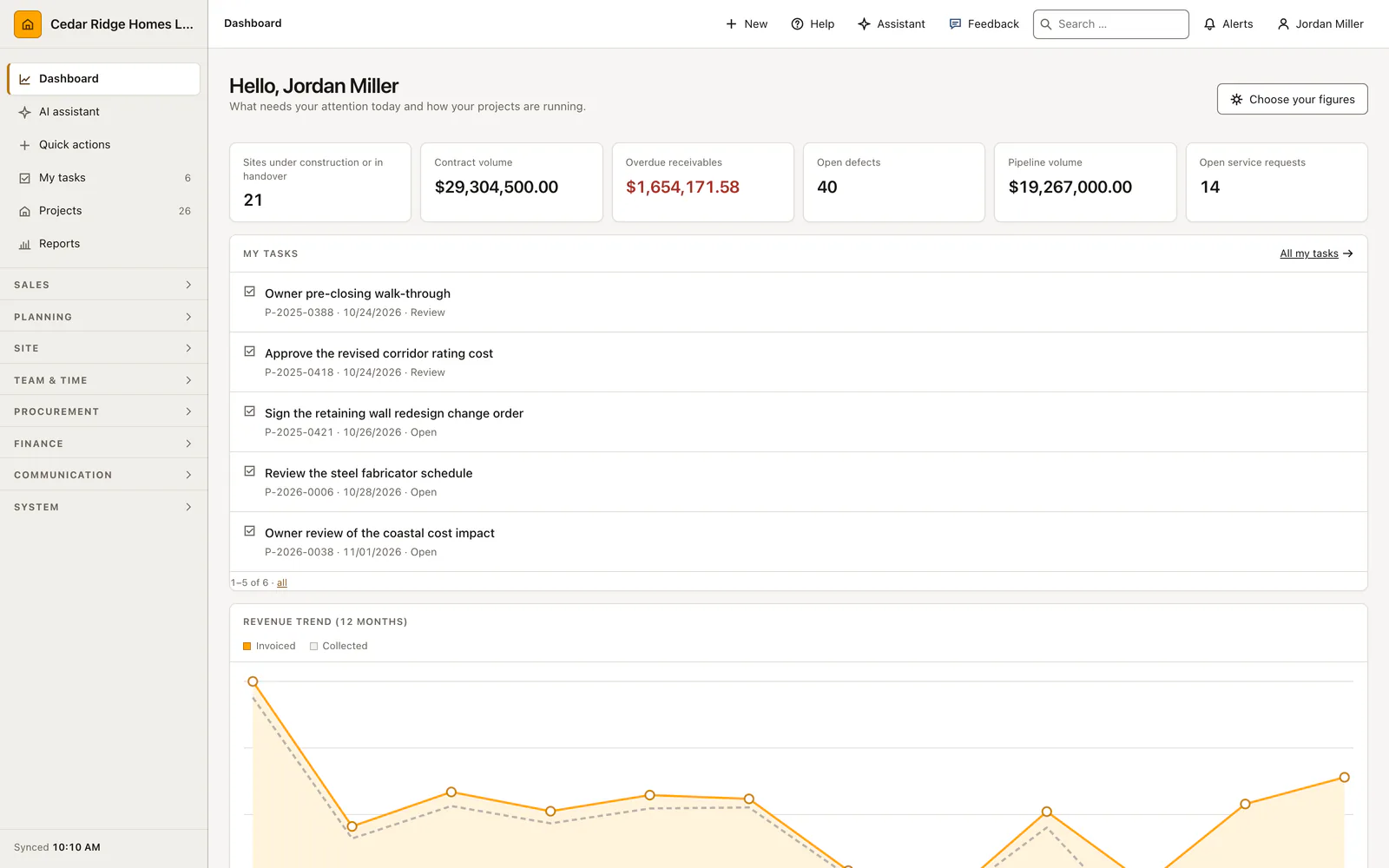Click the Quick actions plus icon
This screenshot has height=868, width=1389.
25,145
